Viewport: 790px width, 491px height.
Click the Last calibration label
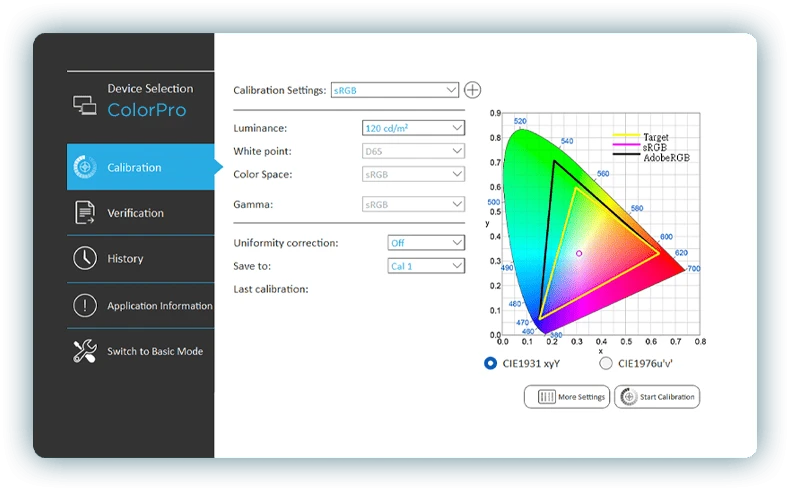click(271, 289)
